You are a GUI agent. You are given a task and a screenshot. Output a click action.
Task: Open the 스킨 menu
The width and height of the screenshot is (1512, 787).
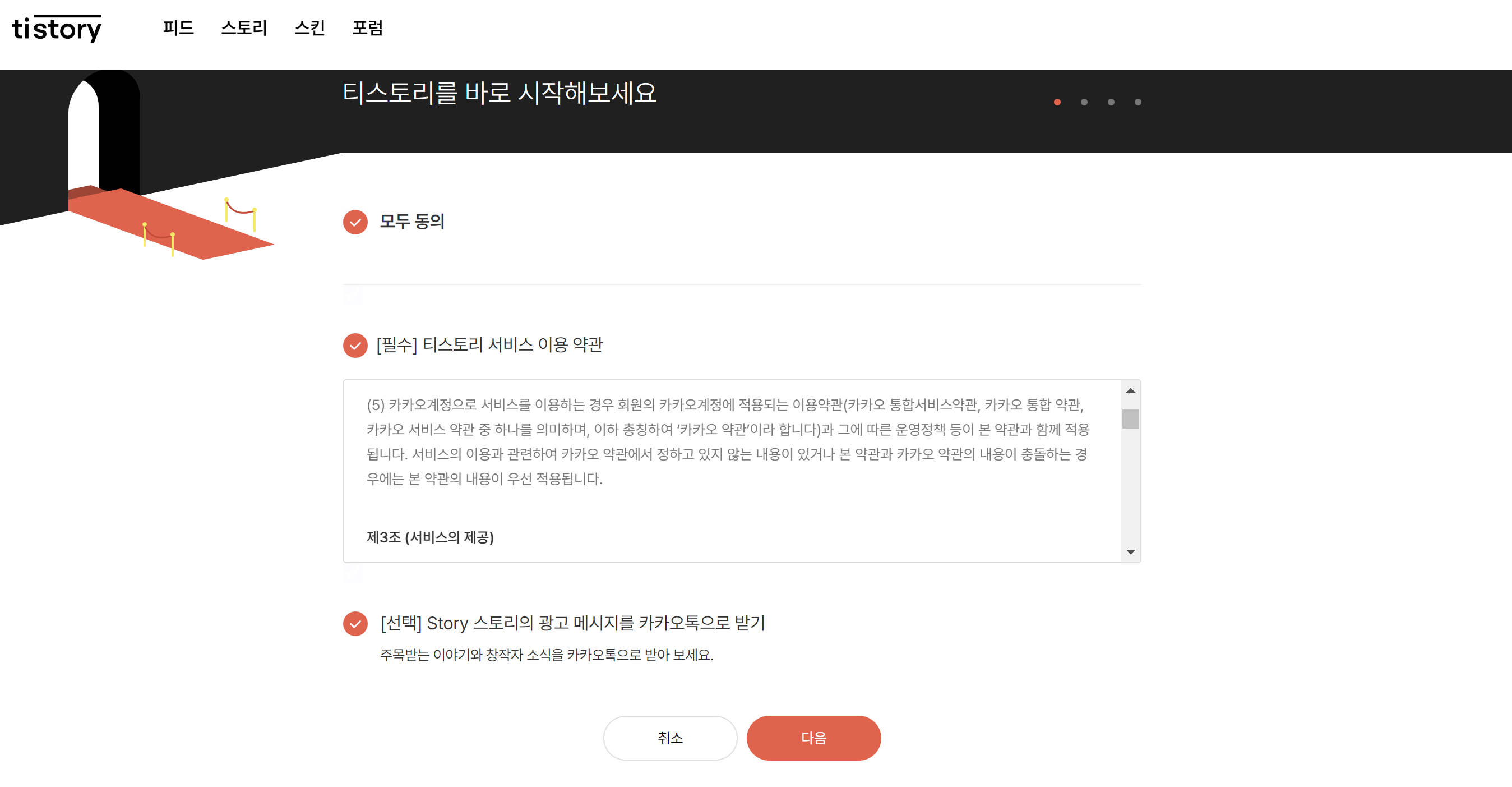pos(310,27)
